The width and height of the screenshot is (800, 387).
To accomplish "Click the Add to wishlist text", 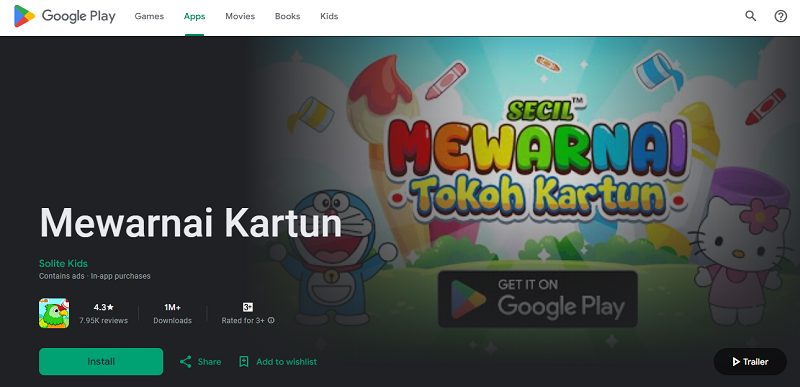I will [x=286, y=362].
